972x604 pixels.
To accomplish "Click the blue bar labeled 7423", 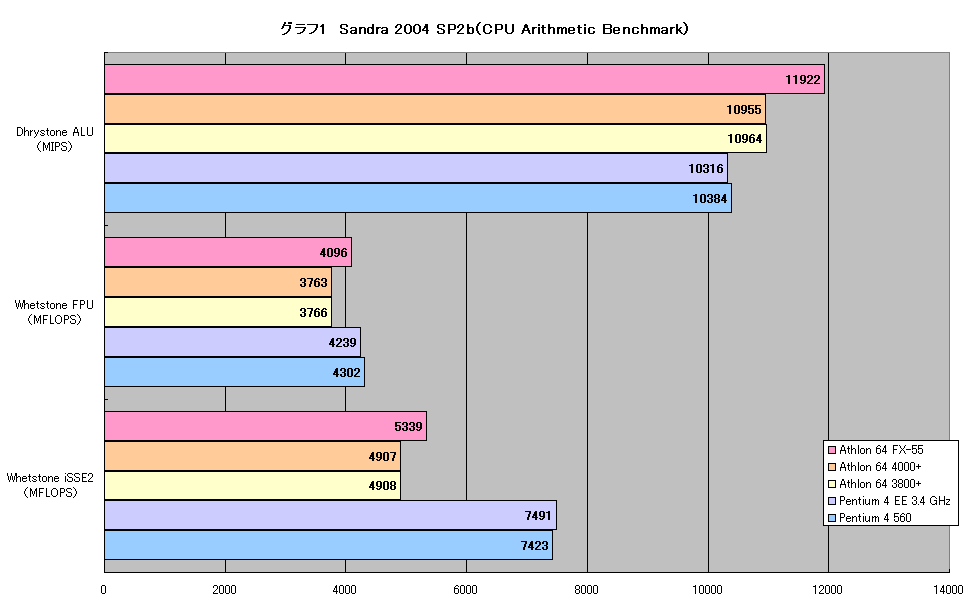I will pyautogui.click(x=329, y=544).
